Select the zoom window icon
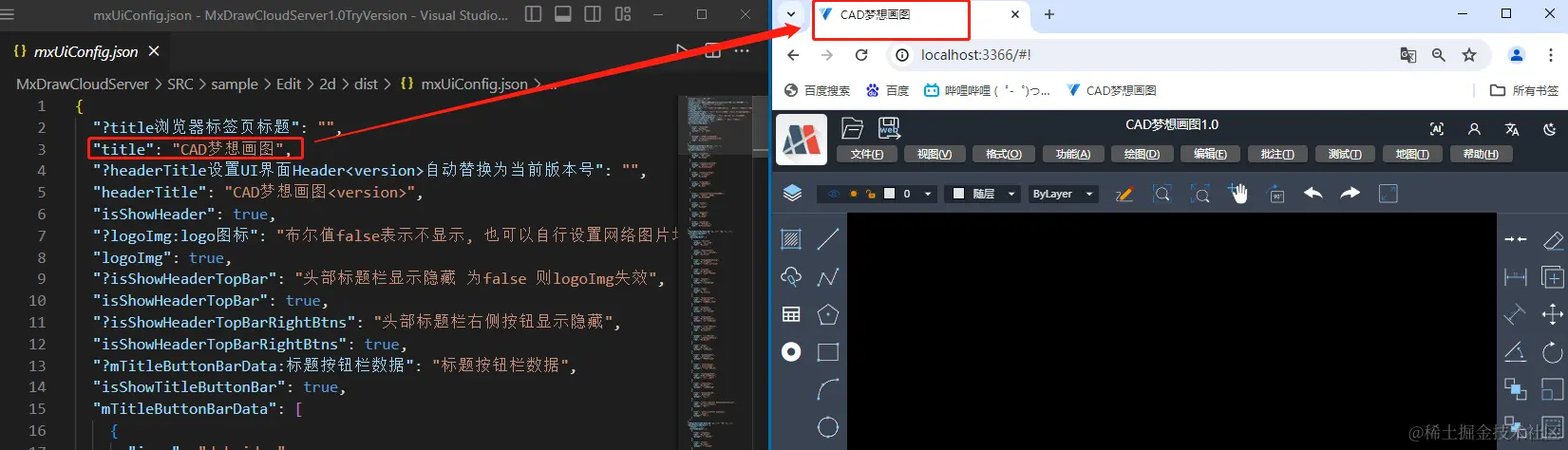Image resolution: width=1568 pixels, height=450 pixels. pos(1162,194)
